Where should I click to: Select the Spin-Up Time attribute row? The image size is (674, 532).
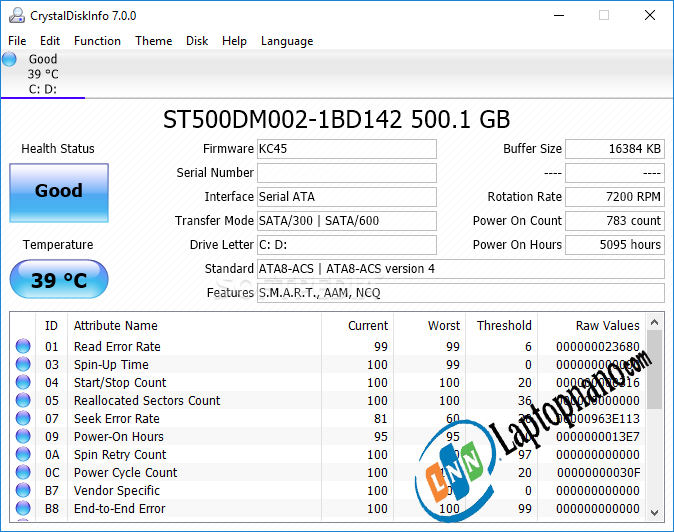pyautogui.click(x=328, y=364)
